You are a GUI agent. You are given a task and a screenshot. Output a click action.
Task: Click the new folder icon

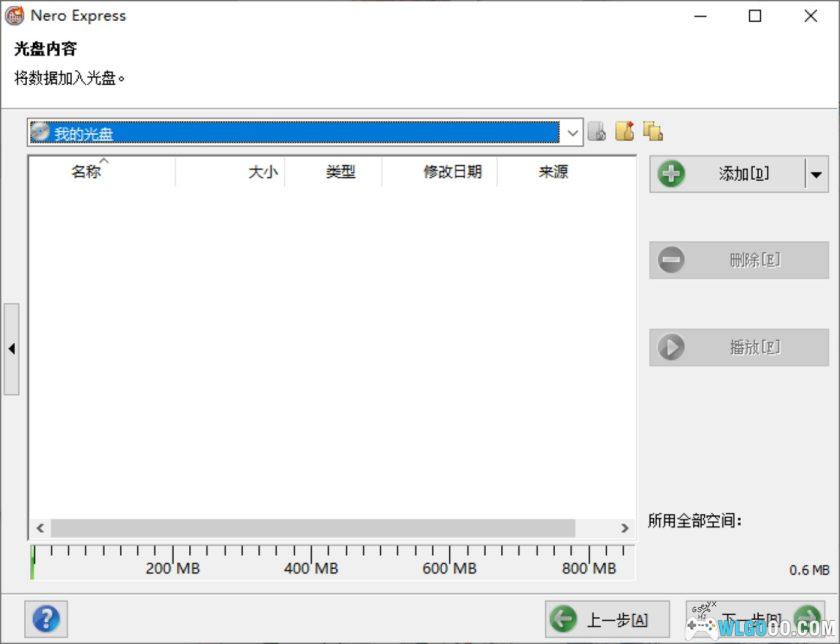(x=625, y=131)
